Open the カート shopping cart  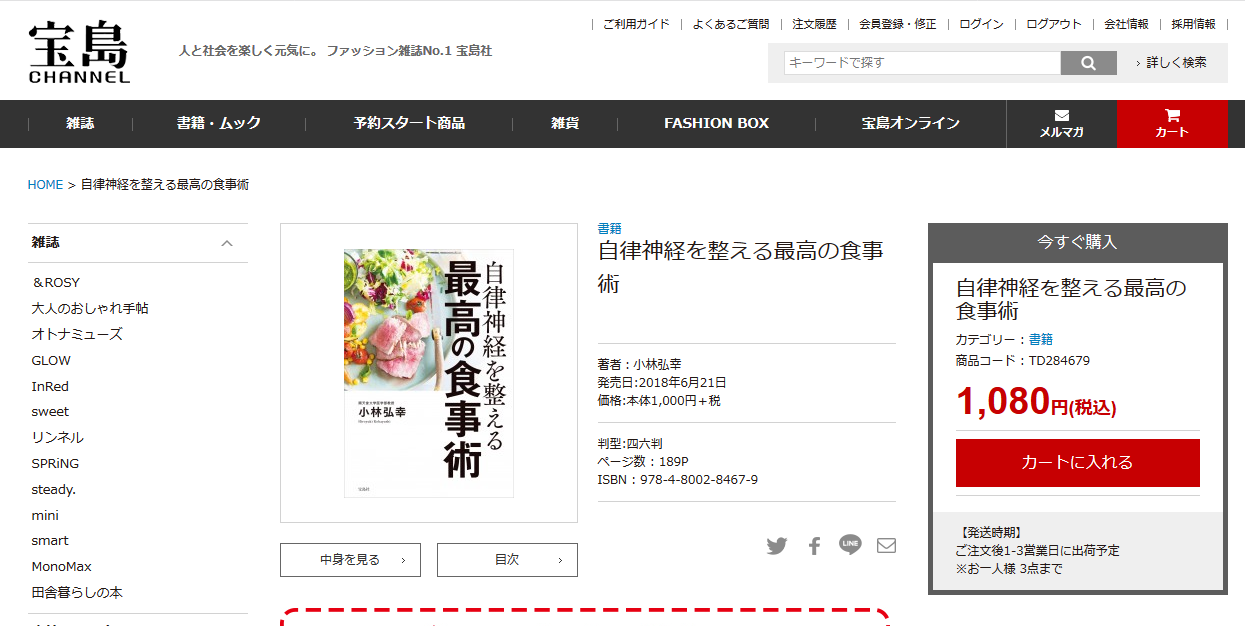[x=1172, y=124]
